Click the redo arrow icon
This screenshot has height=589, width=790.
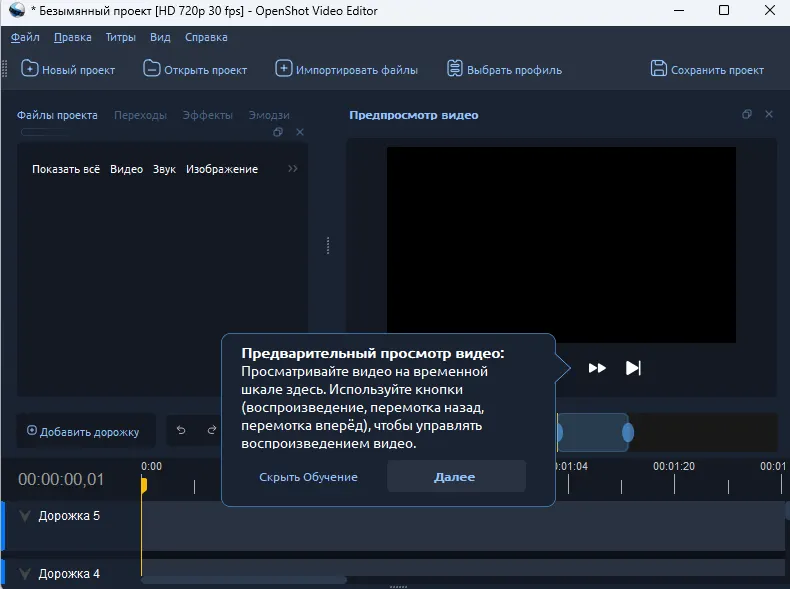(211, 431)
